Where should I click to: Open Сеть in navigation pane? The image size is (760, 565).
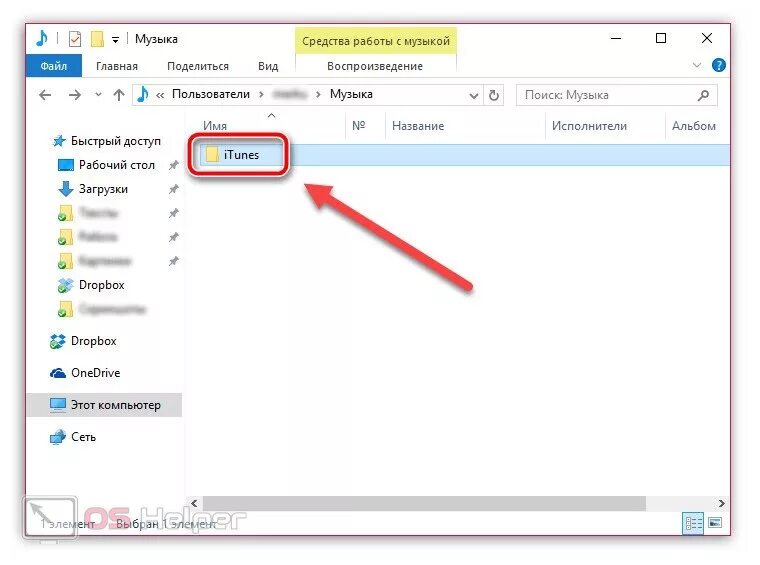coord(83,437)
